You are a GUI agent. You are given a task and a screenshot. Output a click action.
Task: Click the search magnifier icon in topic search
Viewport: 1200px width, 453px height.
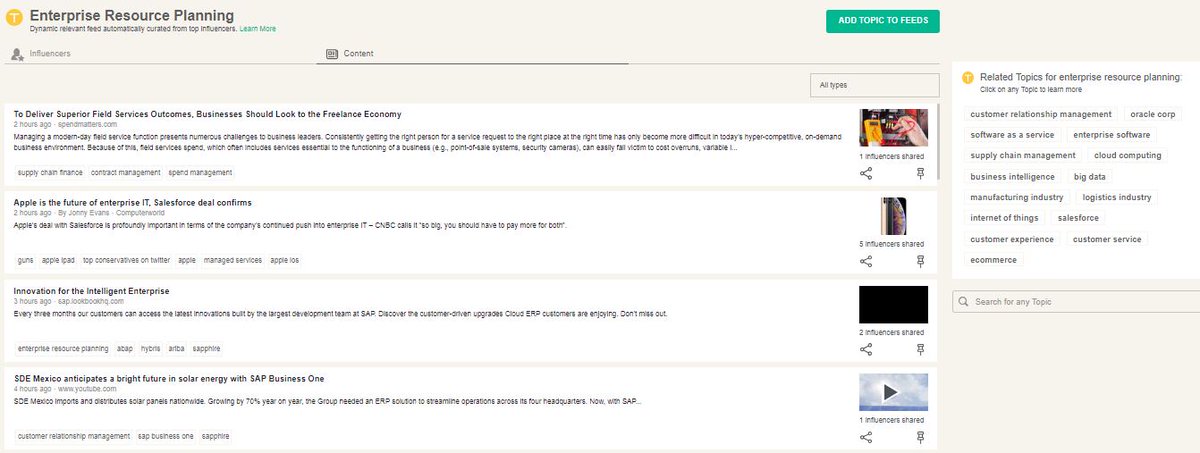click(x=963, y=301)
